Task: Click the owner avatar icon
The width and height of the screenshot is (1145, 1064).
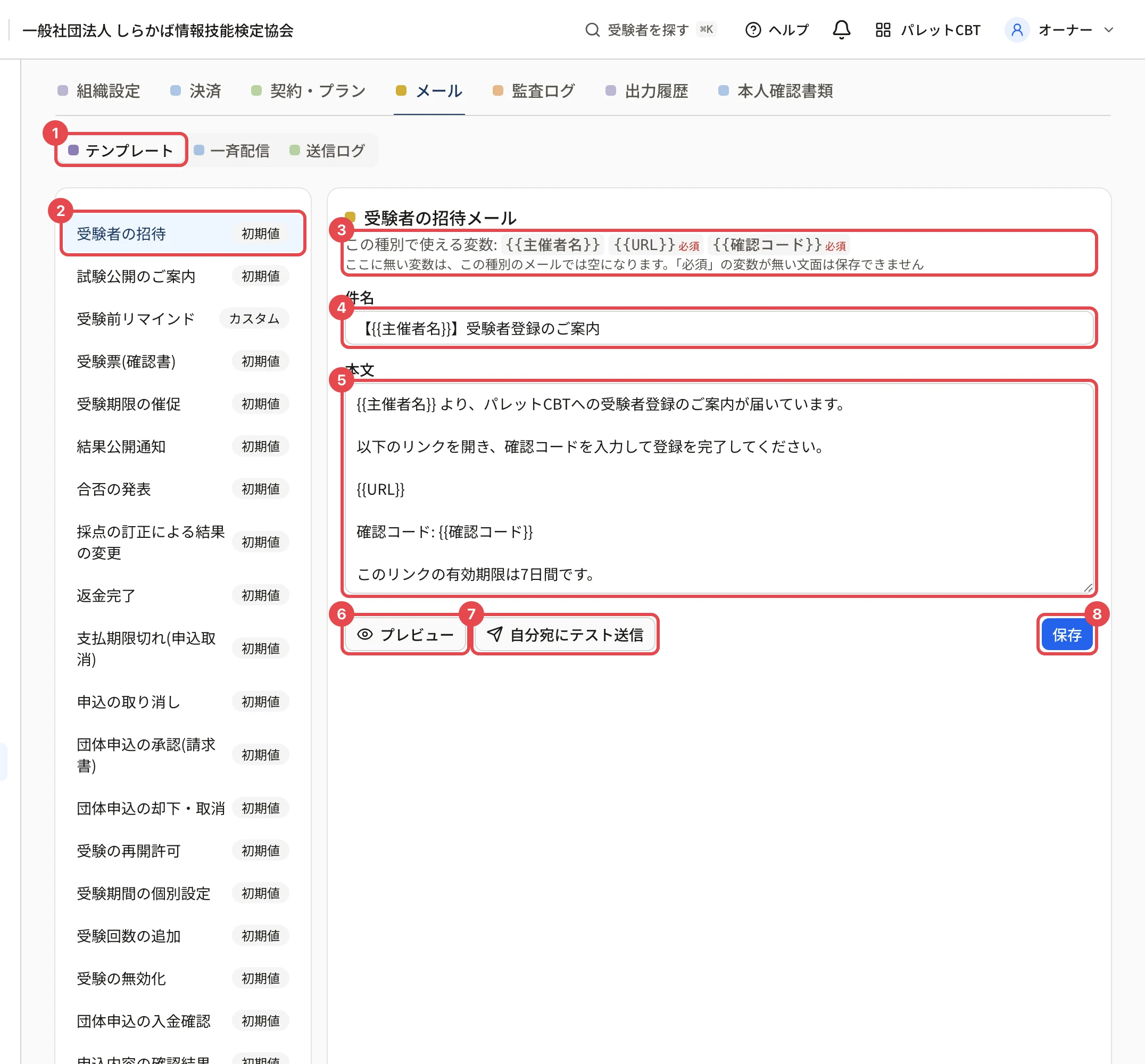Action: [x=1017, y=29]
